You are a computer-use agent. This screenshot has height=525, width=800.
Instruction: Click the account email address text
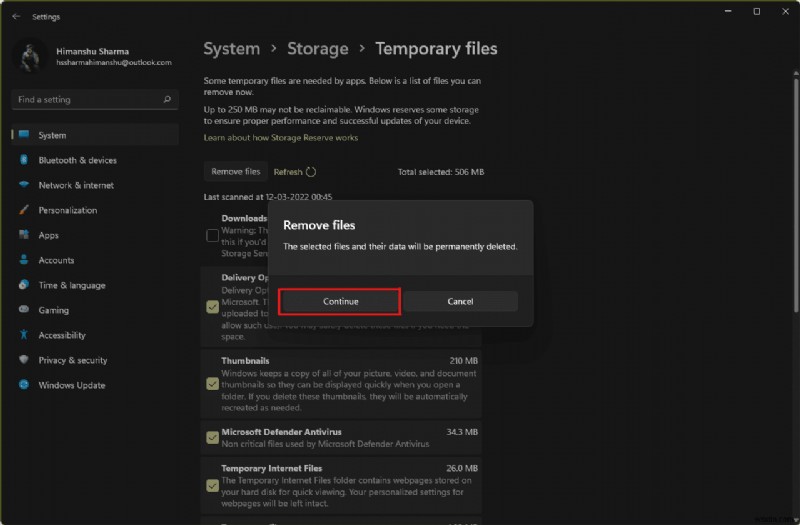pos(114,62)
